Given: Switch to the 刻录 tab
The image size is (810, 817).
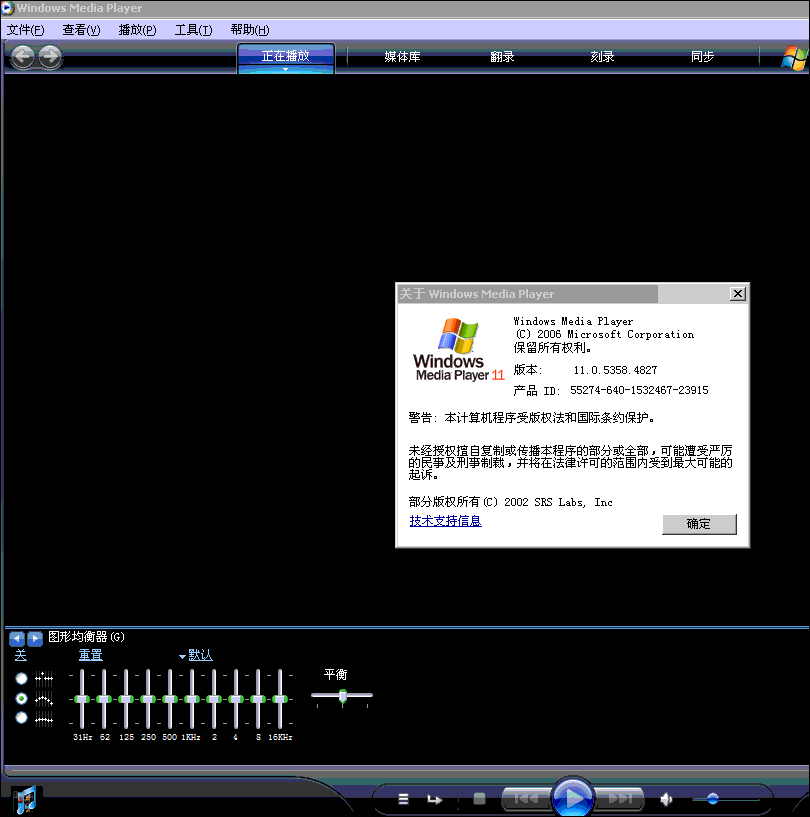Looking at the screenshot, I should (602, 57).
